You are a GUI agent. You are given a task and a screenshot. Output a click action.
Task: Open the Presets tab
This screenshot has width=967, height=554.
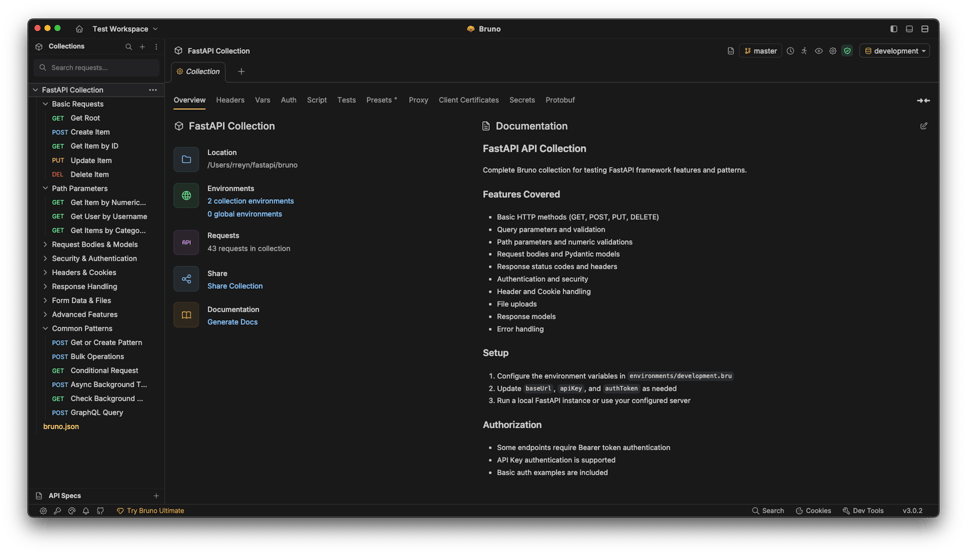click(381, 100)
